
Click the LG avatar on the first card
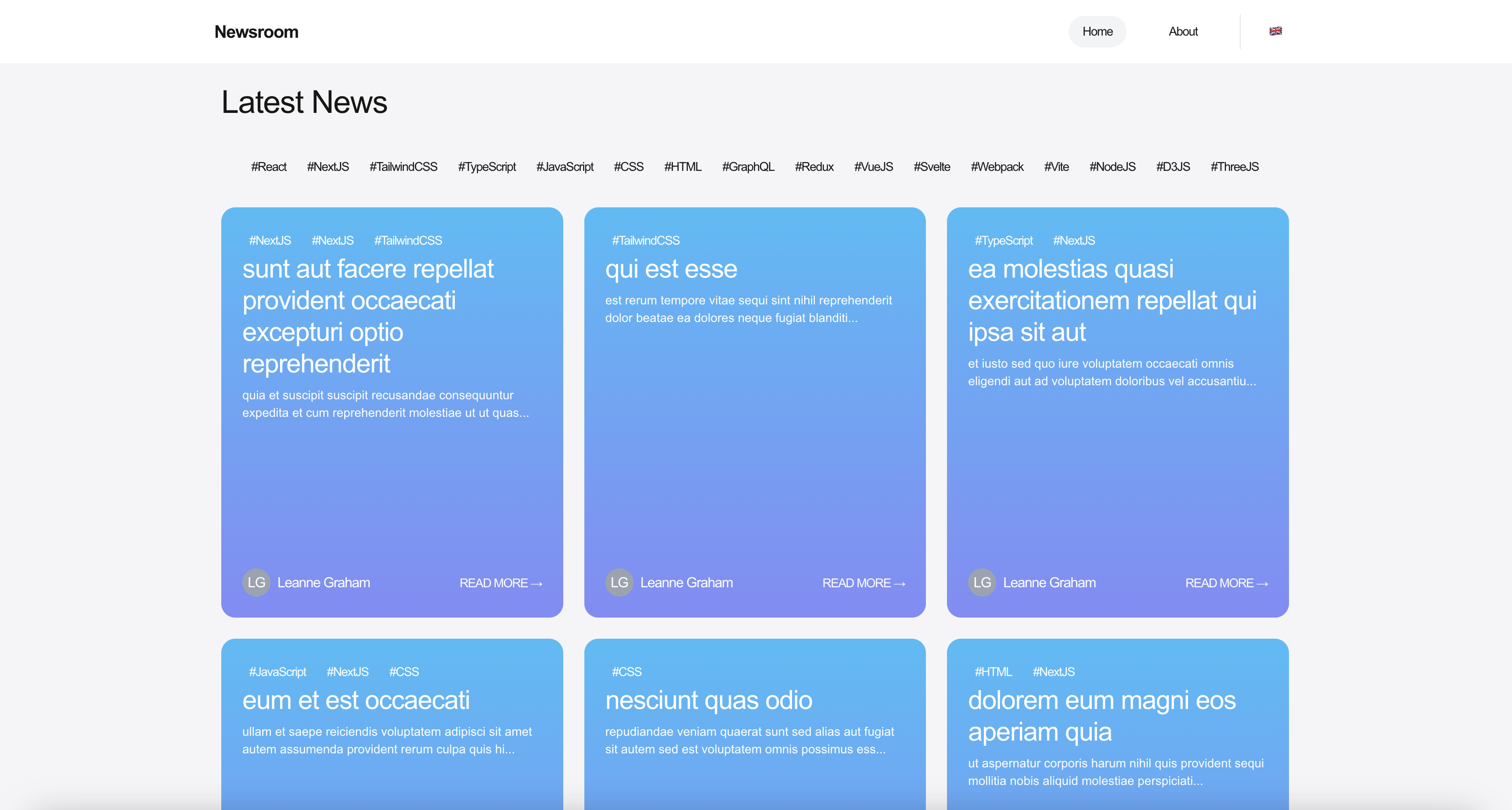(x=256, y=582)
